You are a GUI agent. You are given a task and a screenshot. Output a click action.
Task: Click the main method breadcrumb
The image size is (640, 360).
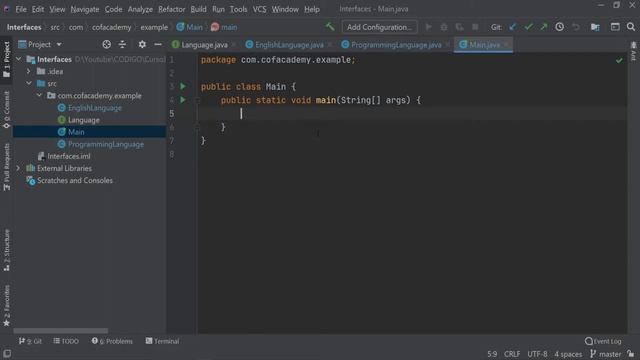224,27
